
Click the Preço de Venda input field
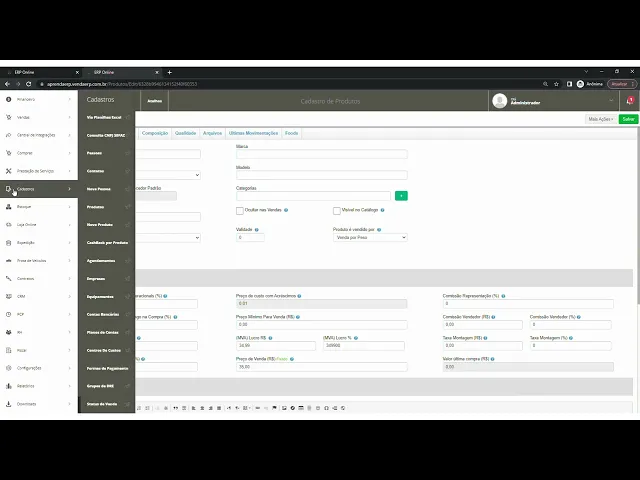322,367
